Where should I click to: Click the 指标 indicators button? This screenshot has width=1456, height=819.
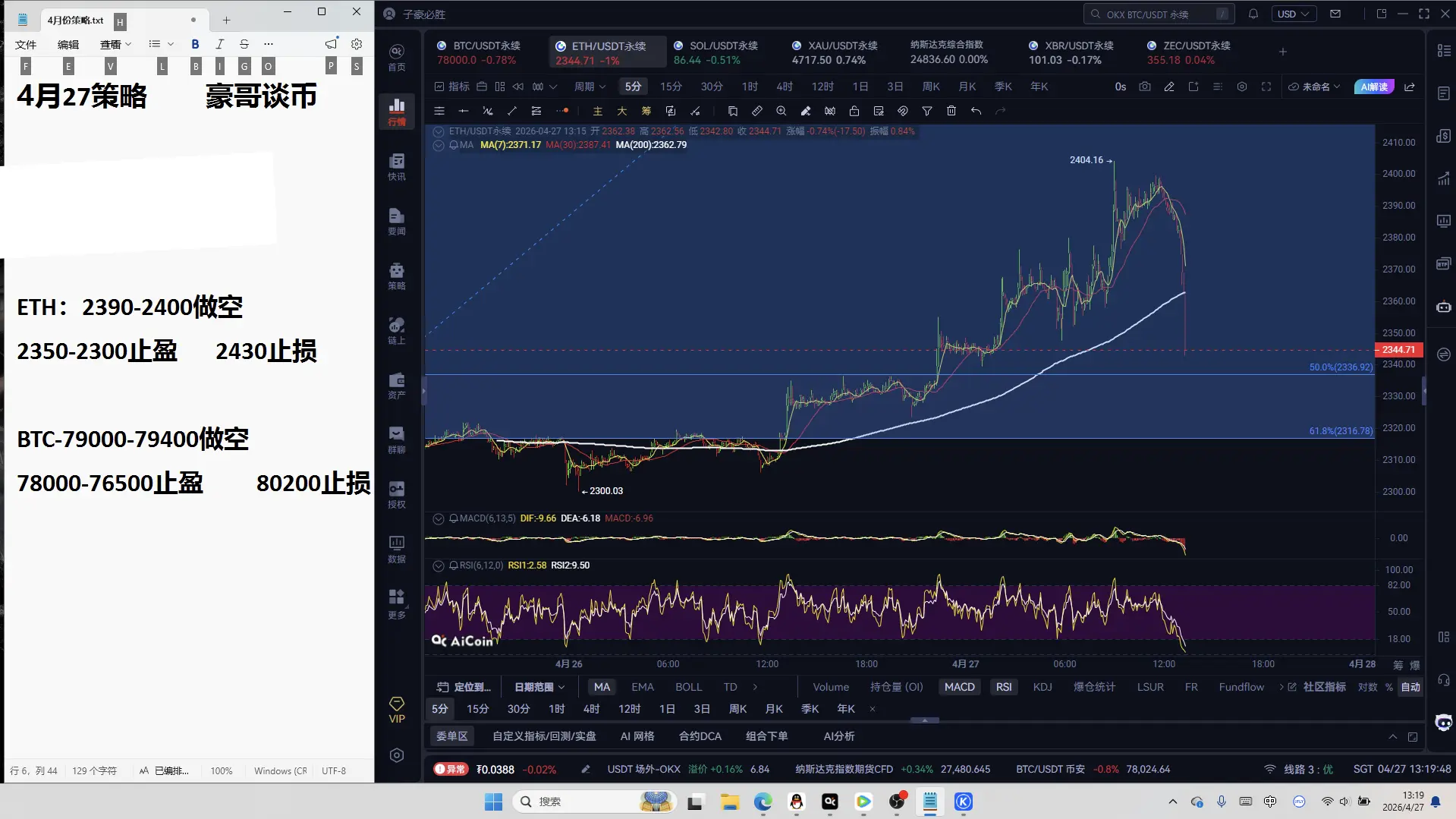451,87
